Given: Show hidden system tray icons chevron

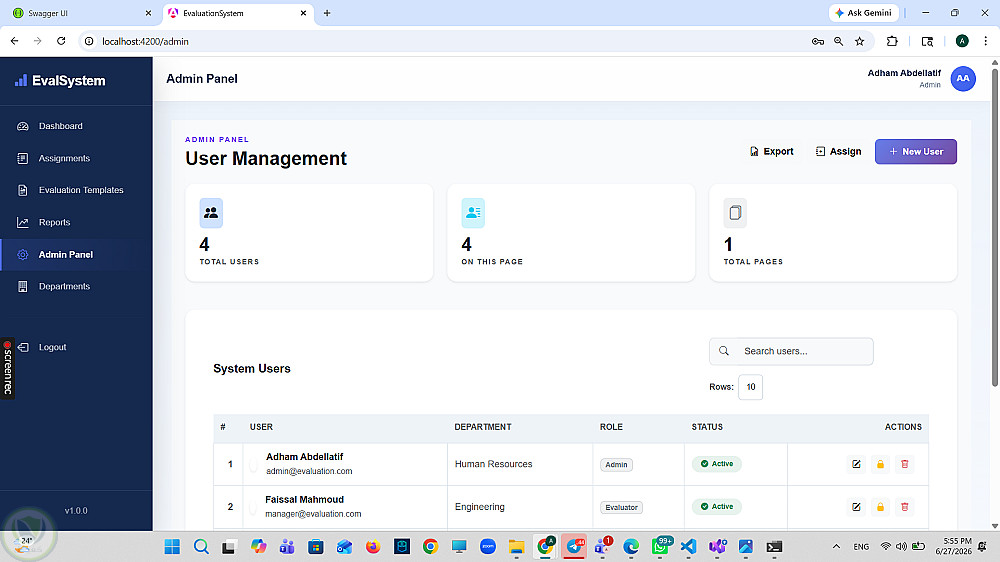Looking at the screenshot, I should point(836,547).
